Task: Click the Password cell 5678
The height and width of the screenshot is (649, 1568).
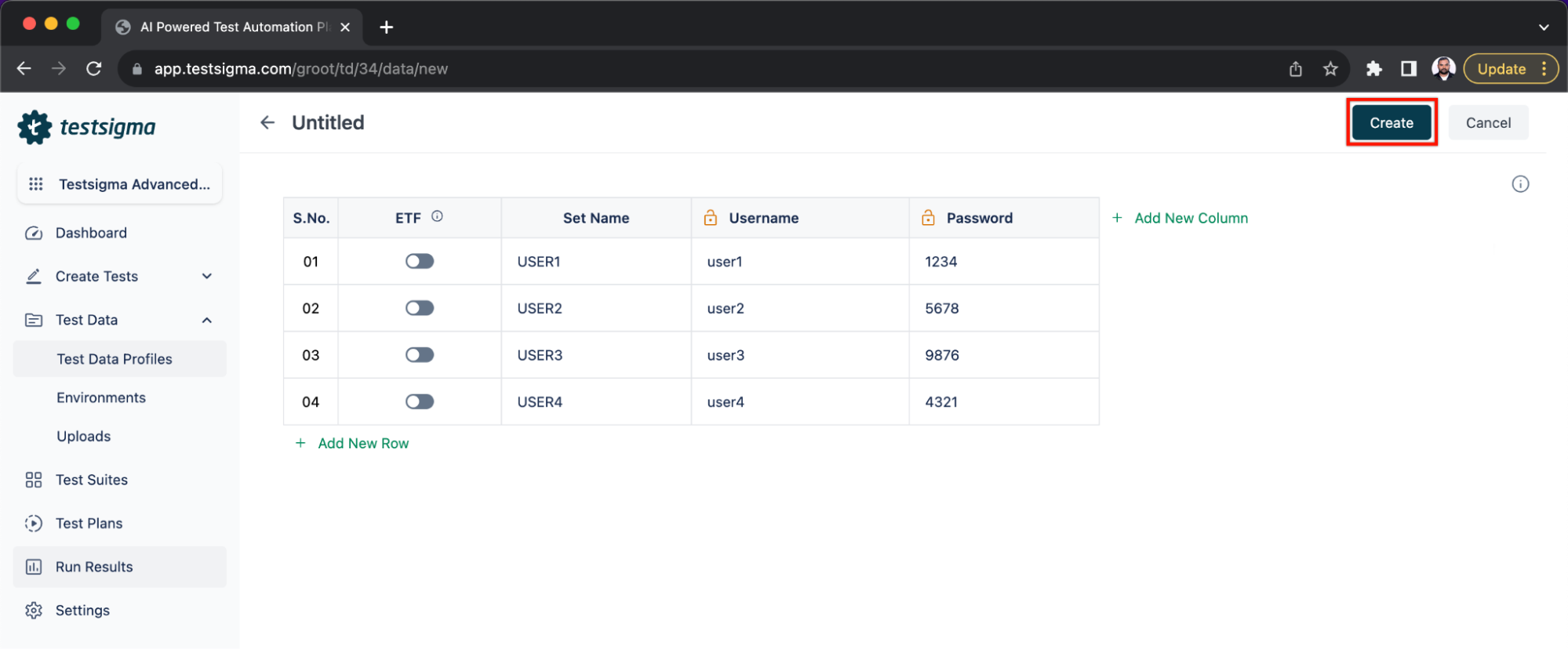Action: (1004, 308)
